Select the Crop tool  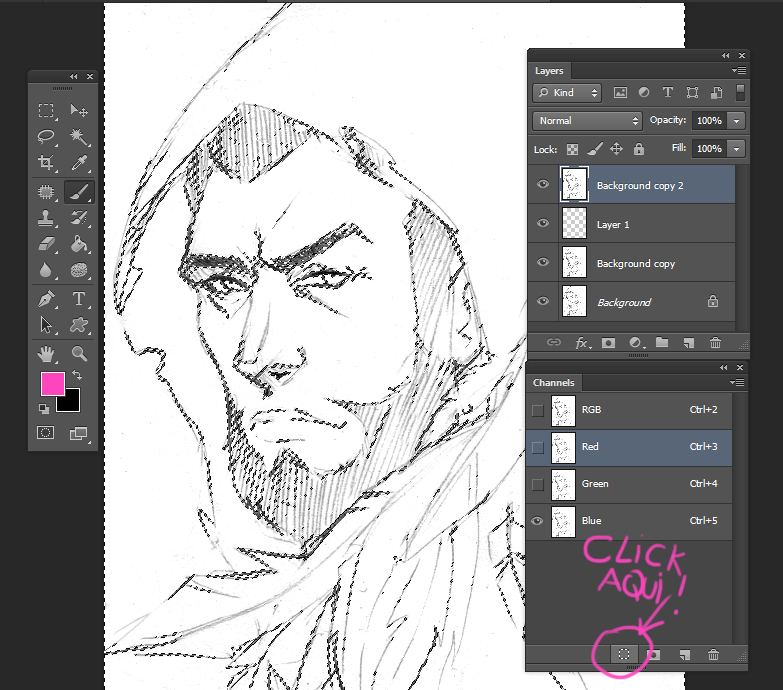pyautogui.click(x=46, y=163)
